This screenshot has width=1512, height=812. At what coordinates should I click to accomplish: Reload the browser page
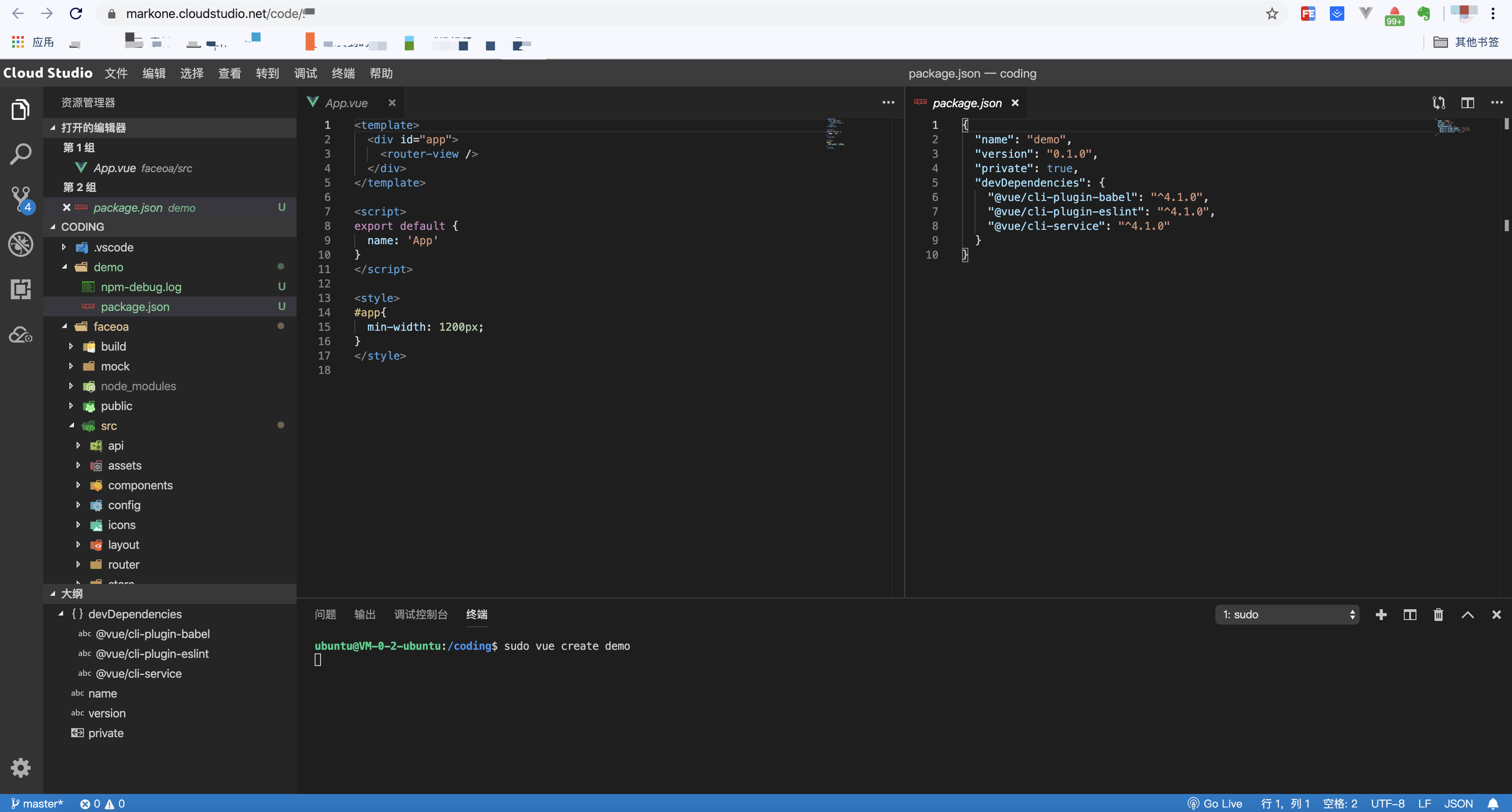tap(75, 13)
